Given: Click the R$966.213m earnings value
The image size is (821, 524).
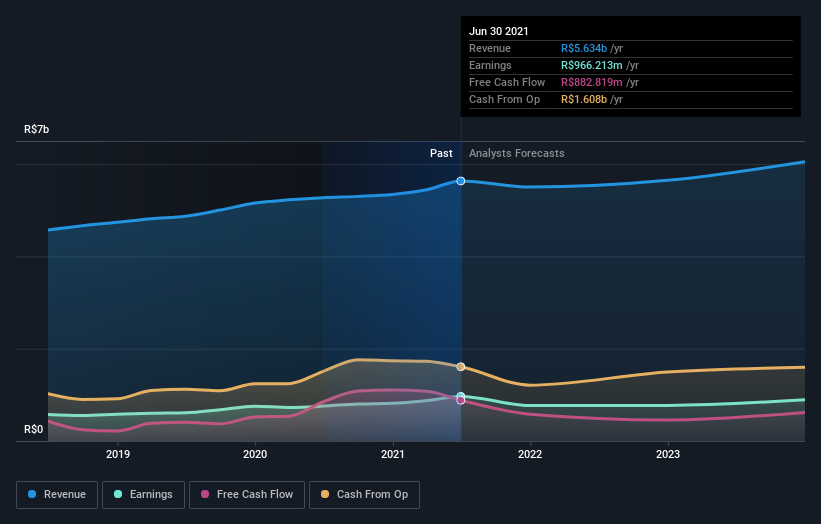Looking at the screenshot, I should pyautogui.click(x=592, y=65).
